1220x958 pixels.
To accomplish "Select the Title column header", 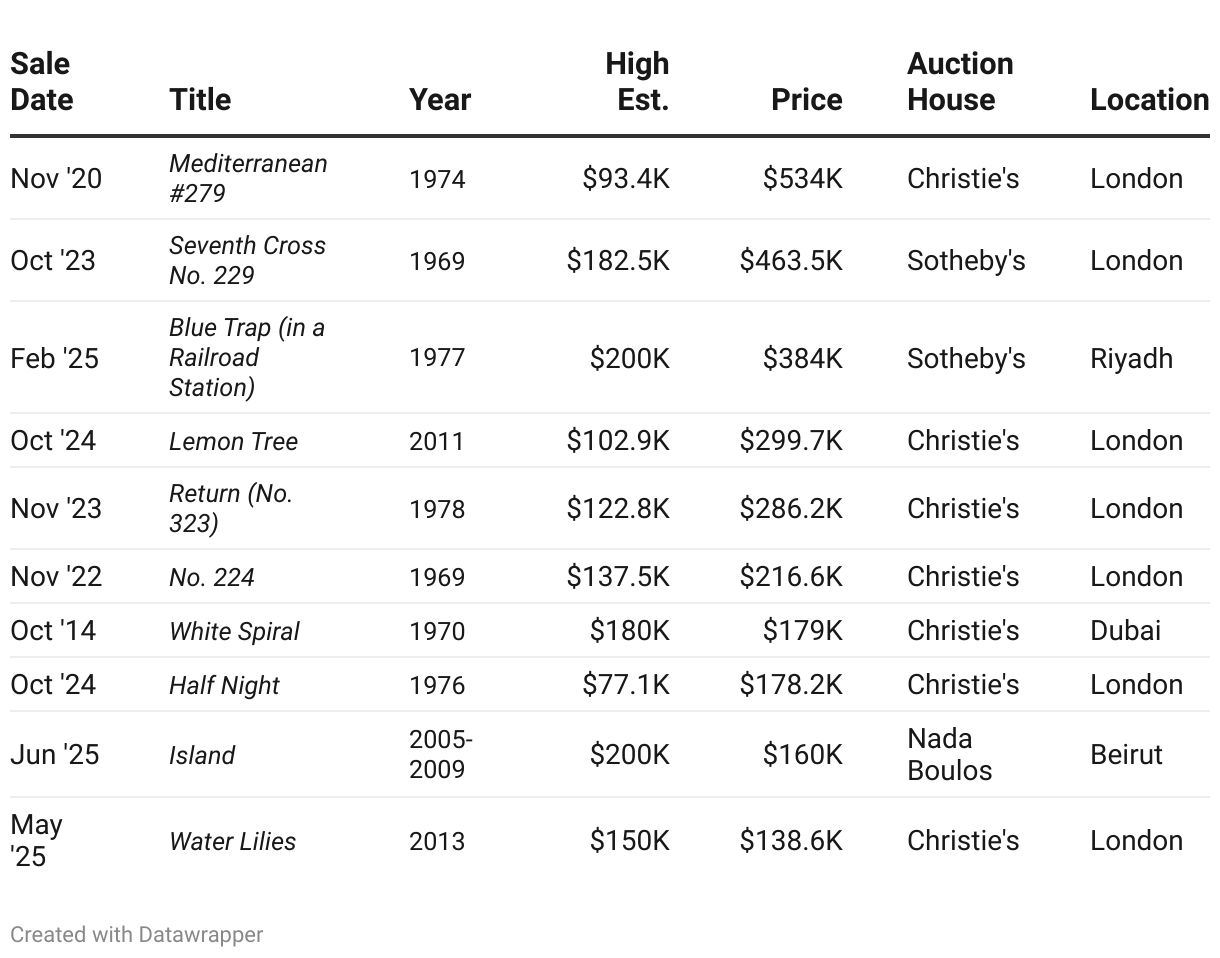I will pyautogui.click(x=200, y=100).
